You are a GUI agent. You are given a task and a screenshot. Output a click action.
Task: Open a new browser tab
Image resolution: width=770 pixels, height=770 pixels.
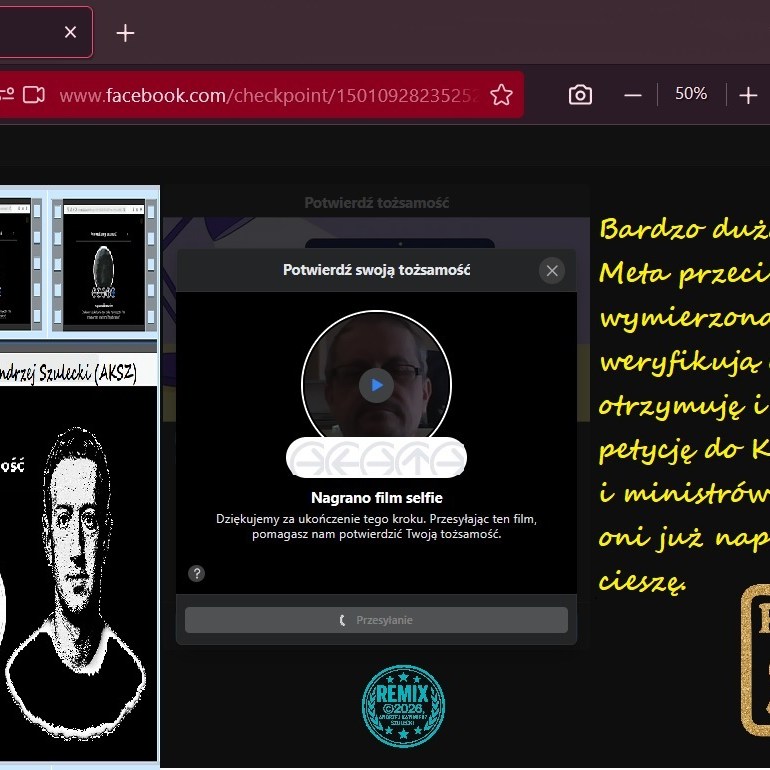[125, 33]
